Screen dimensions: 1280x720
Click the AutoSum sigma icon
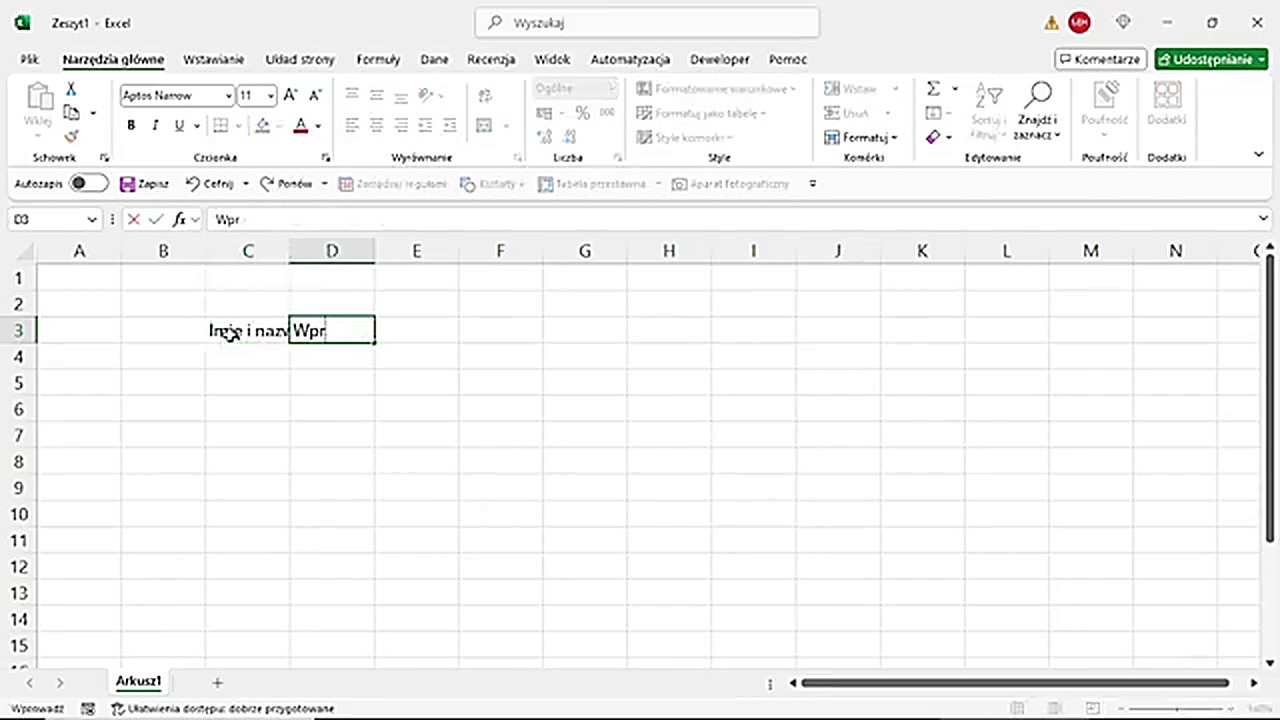point(933,89)
